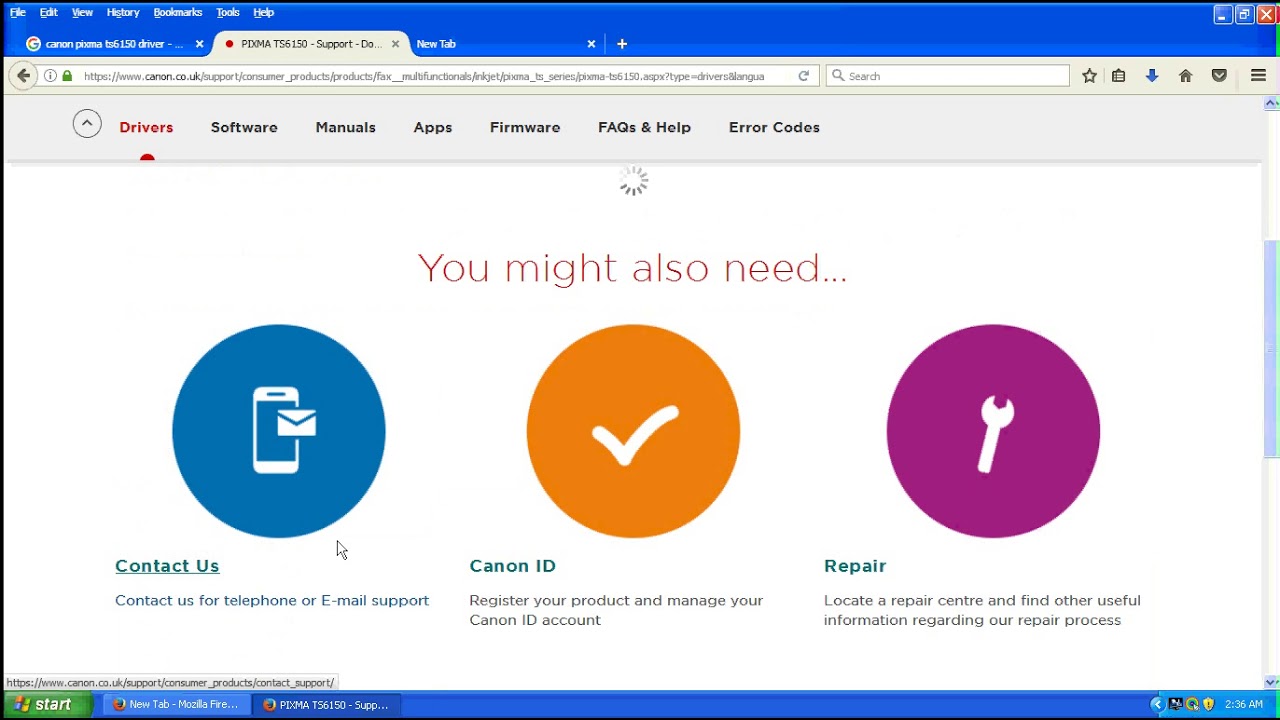
Task: Open the View menu
Action: pos(82,12)
